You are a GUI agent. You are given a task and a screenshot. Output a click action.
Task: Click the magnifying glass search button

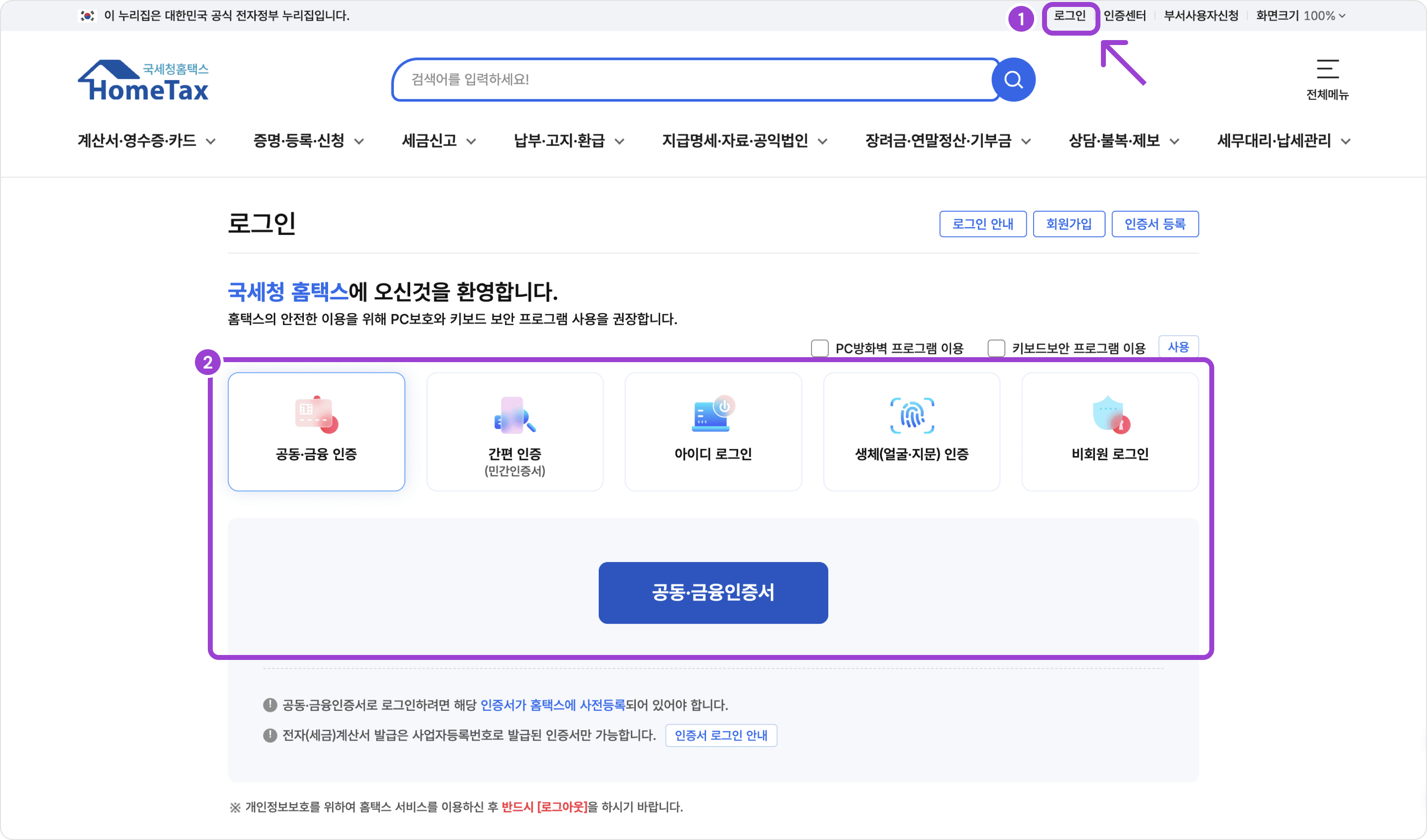pyautogui.click(x=1013, y=80)
